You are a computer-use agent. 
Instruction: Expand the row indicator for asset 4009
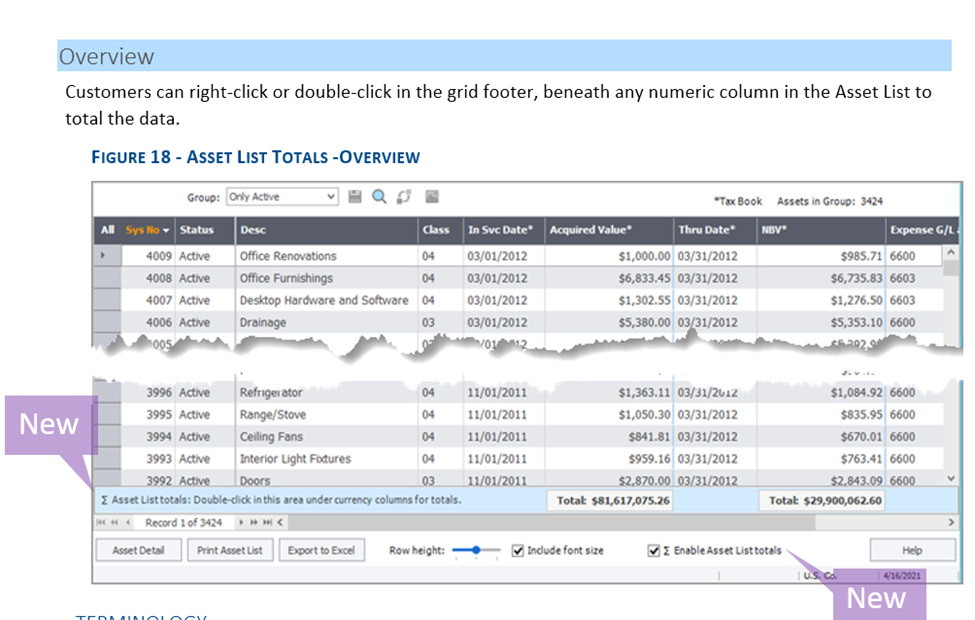tap(105, 256)
